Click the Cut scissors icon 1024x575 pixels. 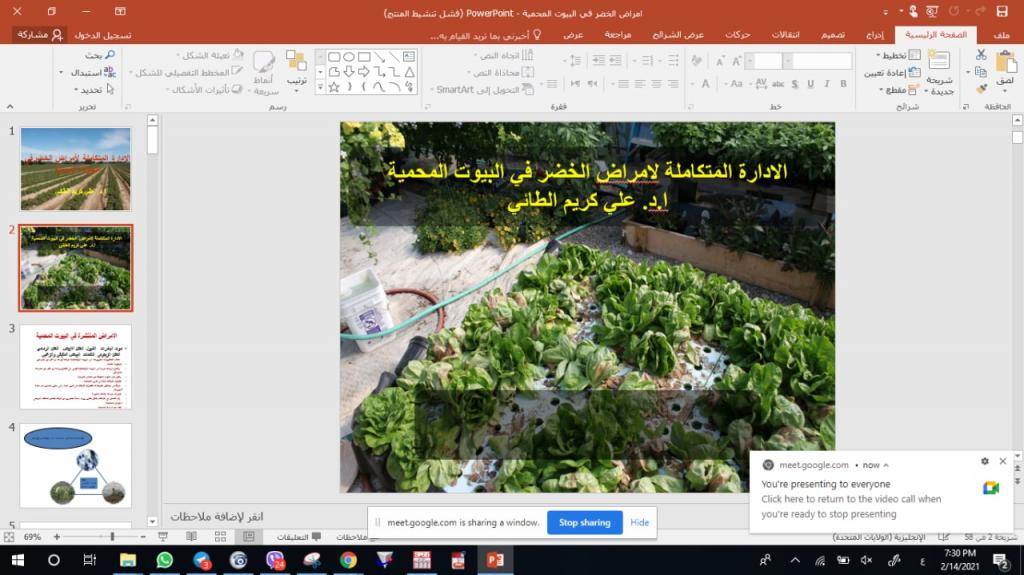pos(981,54)
